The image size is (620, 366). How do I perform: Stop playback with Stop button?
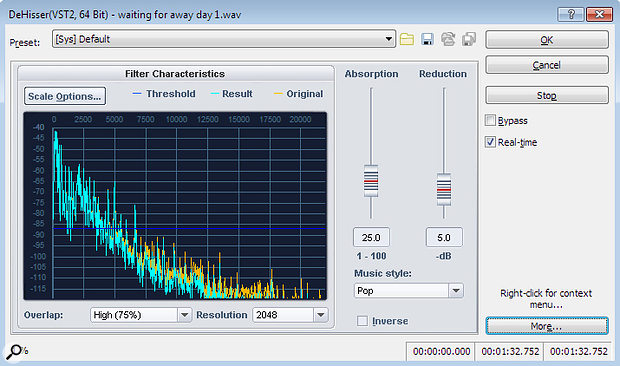pos(547,95)
